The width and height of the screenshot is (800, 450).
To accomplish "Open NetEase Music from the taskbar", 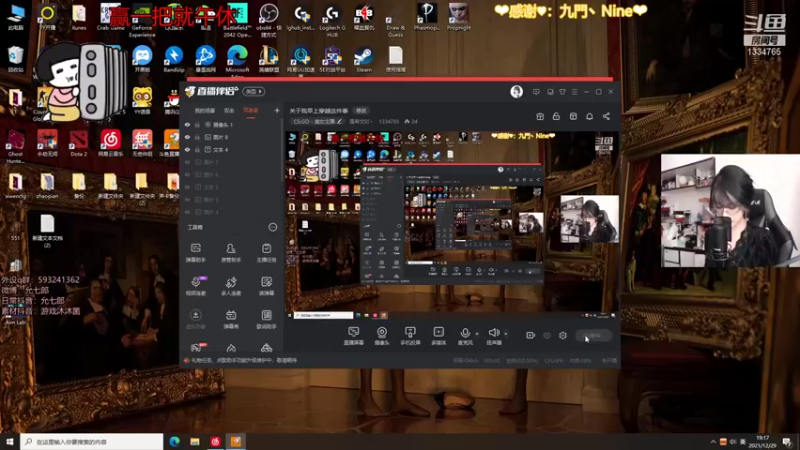I will (215, 441).
